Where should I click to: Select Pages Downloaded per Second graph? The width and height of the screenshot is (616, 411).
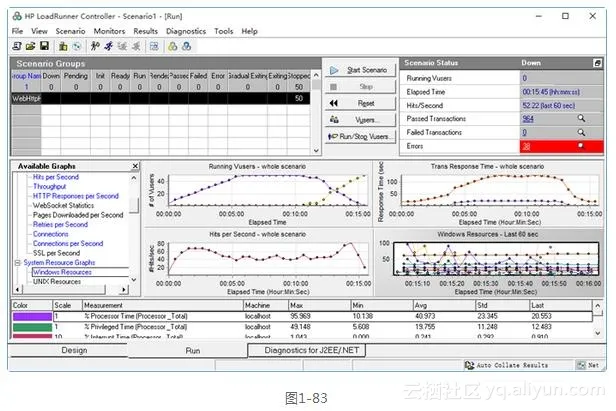click(x=78, y=215)
